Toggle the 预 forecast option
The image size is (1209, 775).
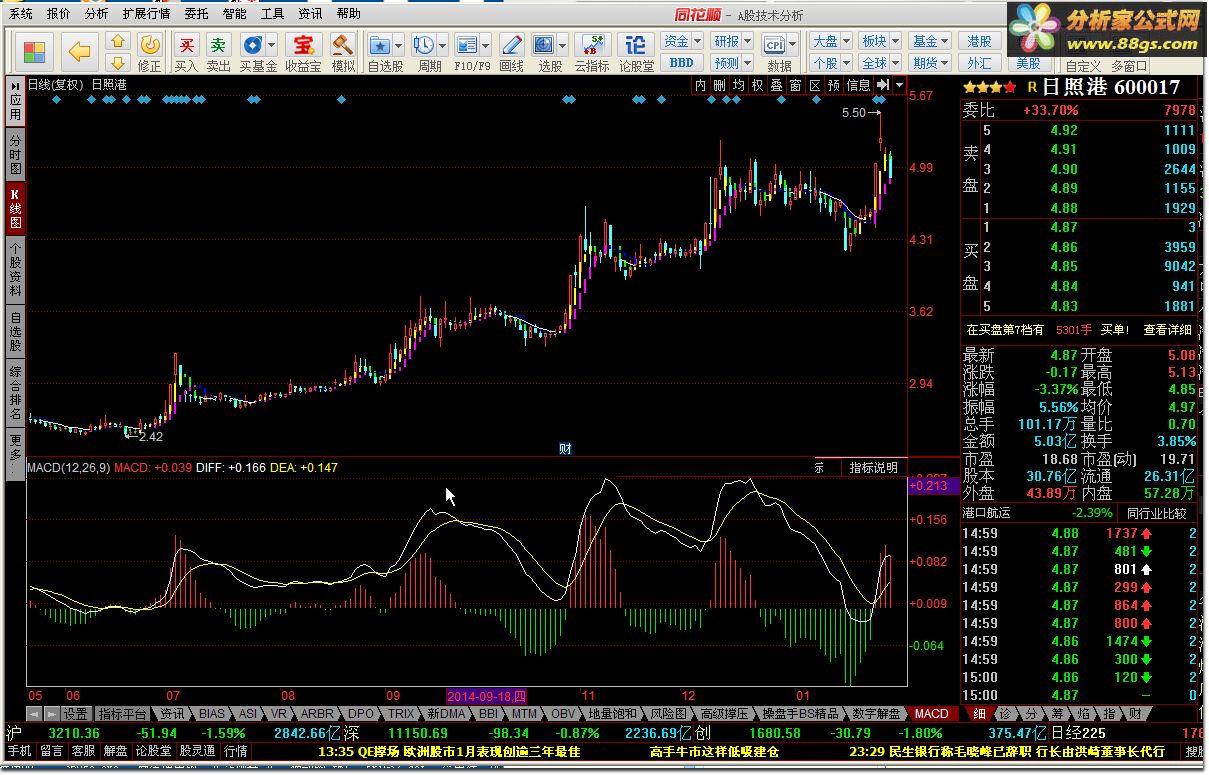834,86
